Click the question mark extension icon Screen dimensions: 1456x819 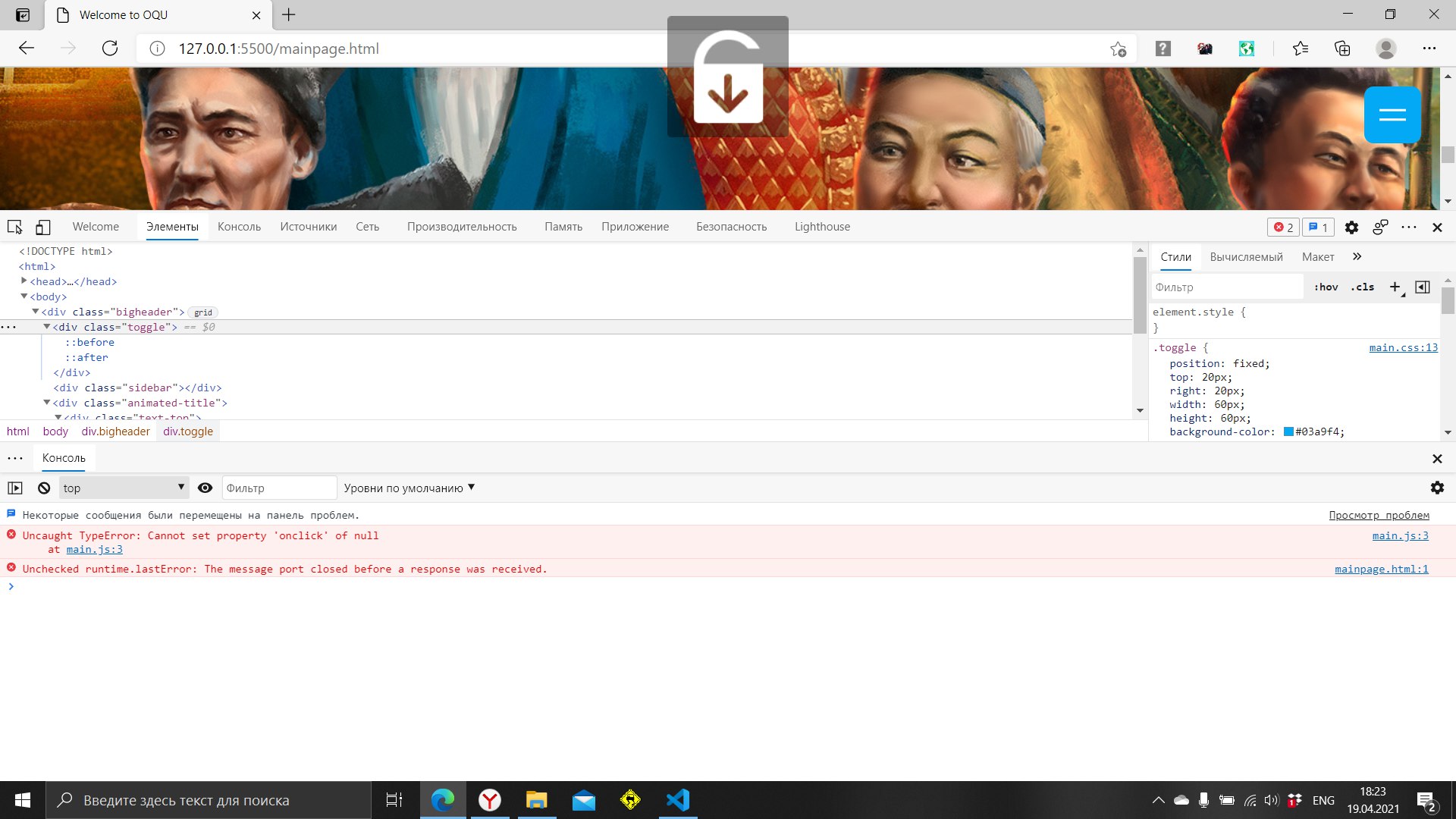click(x=1163, y=49)
